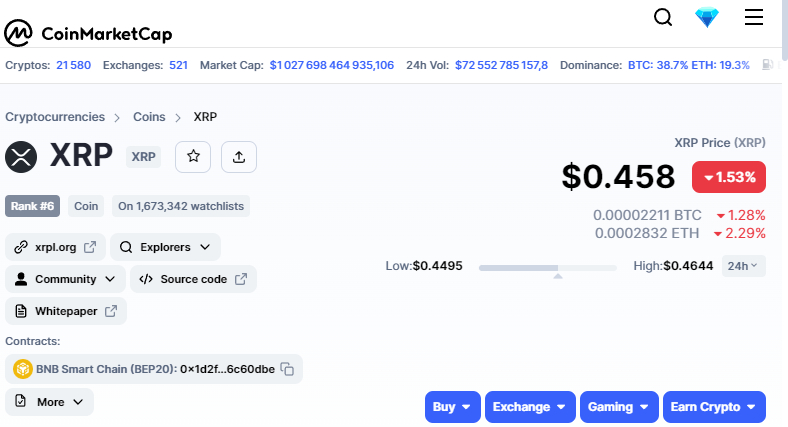The width and height of the screenshot is (788, 427).
Task: Open the xrpl.org website link
Action: 55,247
